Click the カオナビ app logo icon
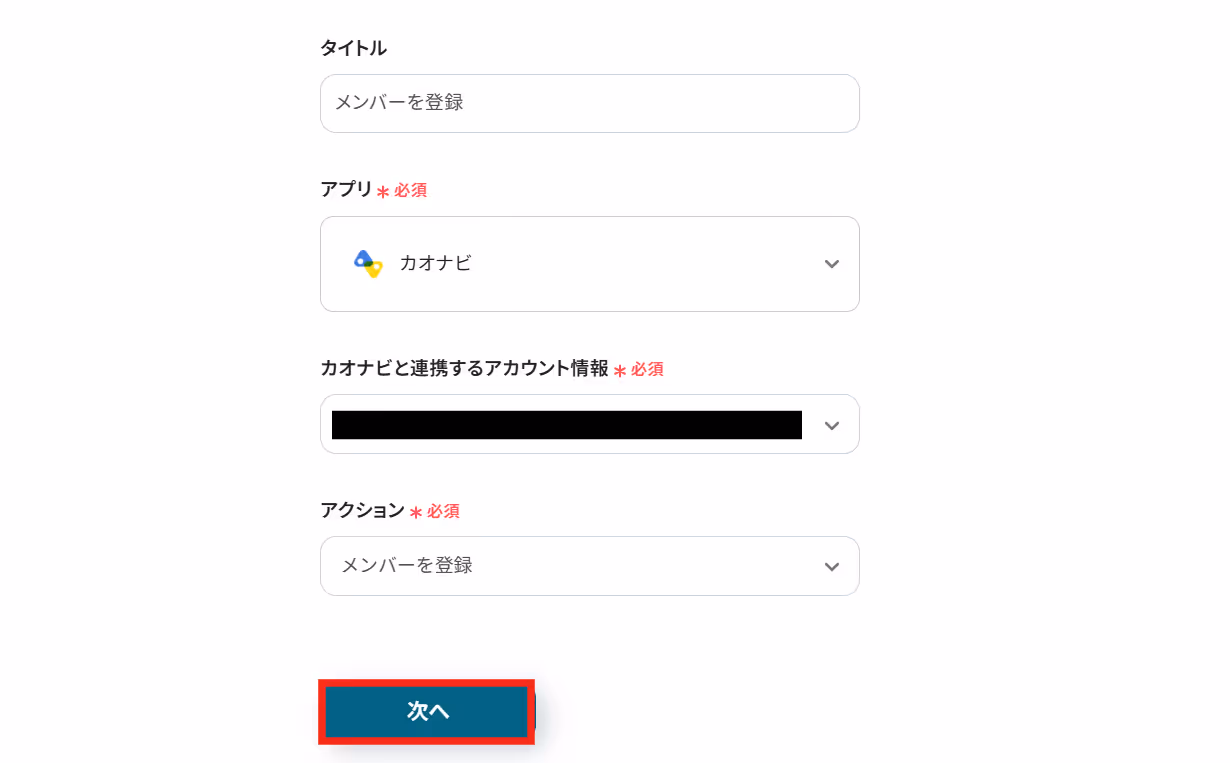1230x763 pixels. pos(368,263)
